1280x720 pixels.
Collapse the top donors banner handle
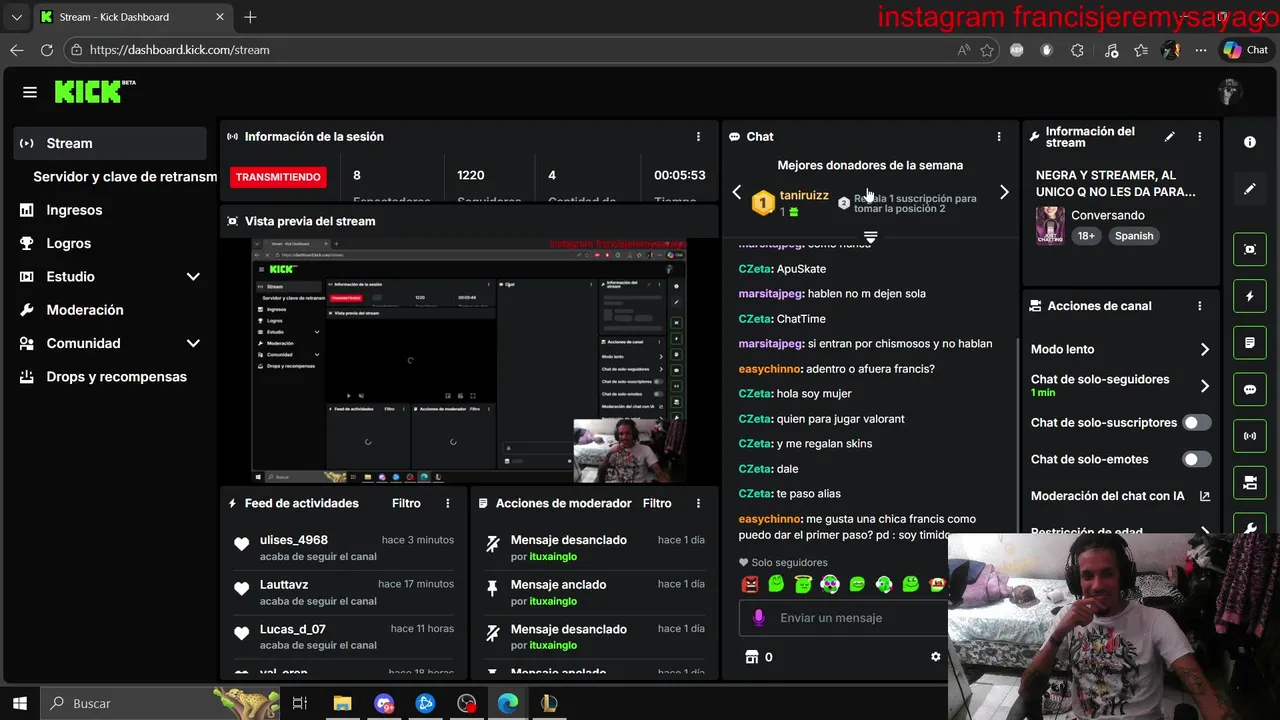pos(870,237)
